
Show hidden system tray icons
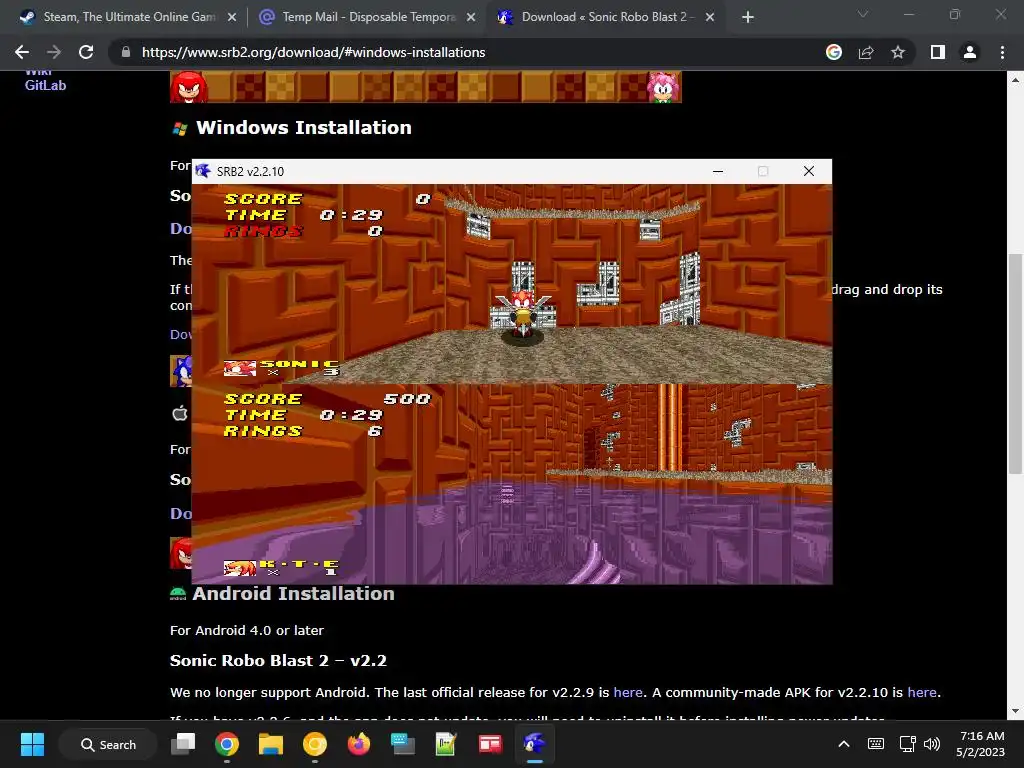pos(844,744)
